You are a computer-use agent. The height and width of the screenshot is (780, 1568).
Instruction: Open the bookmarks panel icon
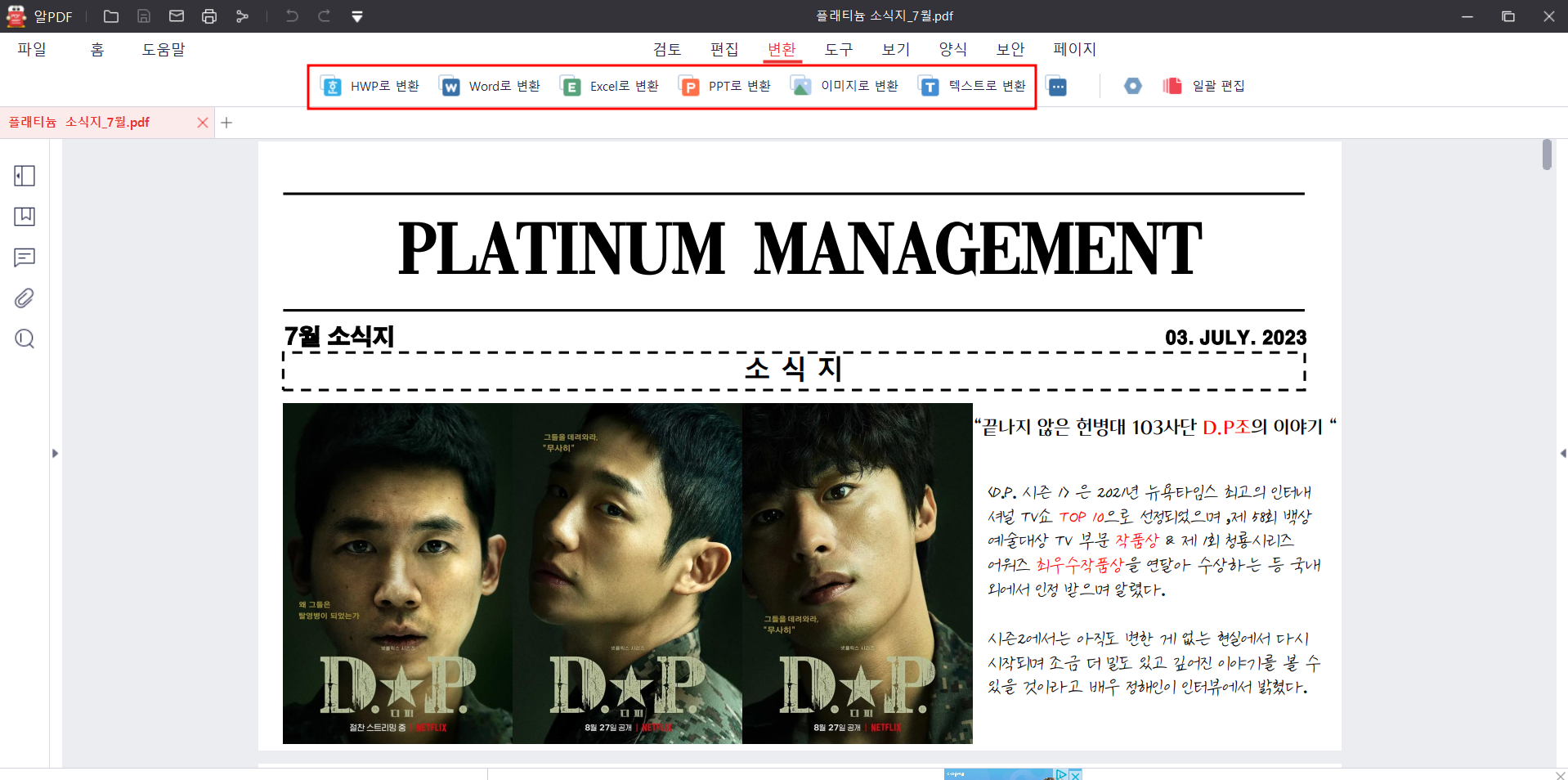click(x=25, y=217)
